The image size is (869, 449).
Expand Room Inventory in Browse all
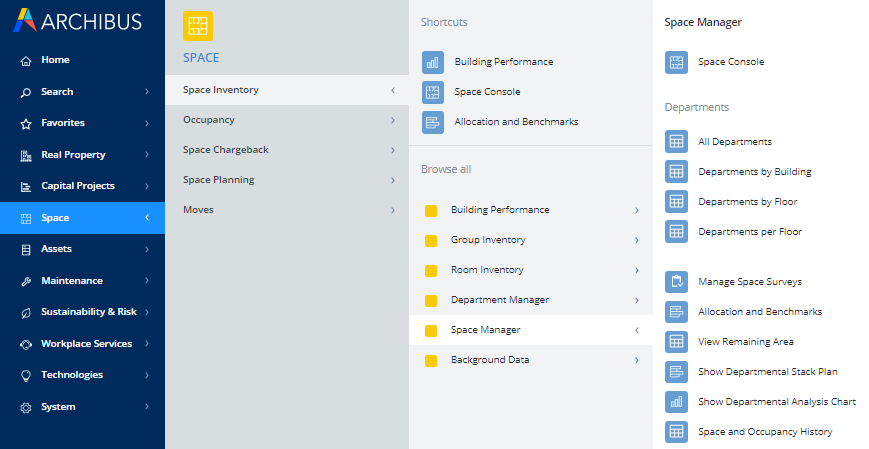coord(637,270)
